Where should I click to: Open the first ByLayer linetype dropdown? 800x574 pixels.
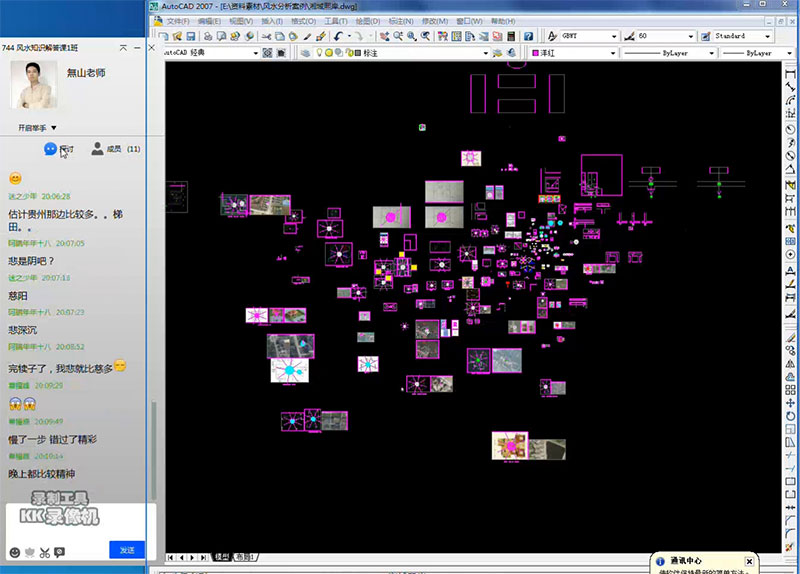tap(712, 53)
